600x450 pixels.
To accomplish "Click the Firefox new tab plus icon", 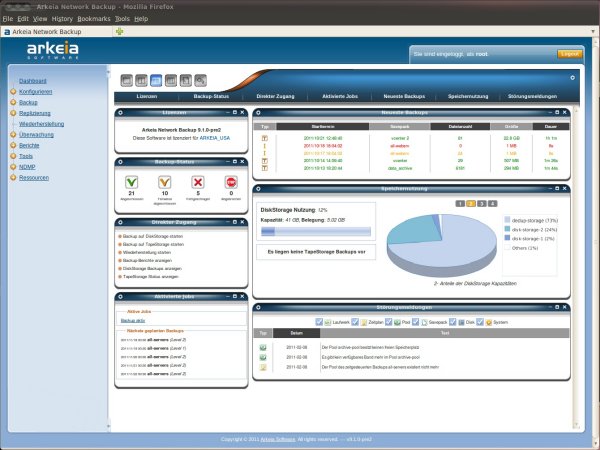I will (x=119, y=31).
